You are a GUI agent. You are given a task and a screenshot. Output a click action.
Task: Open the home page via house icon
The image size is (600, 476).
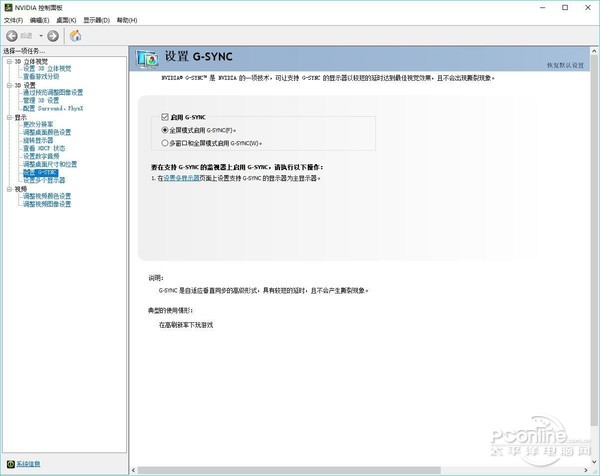click(x=75, y=36)
